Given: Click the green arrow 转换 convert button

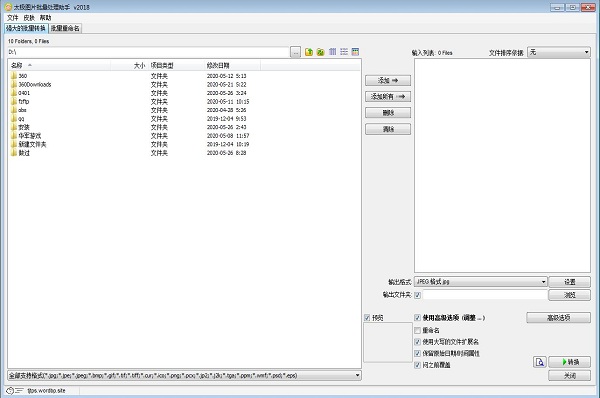Looking at the screenshot, I should (x=569, y=362).
